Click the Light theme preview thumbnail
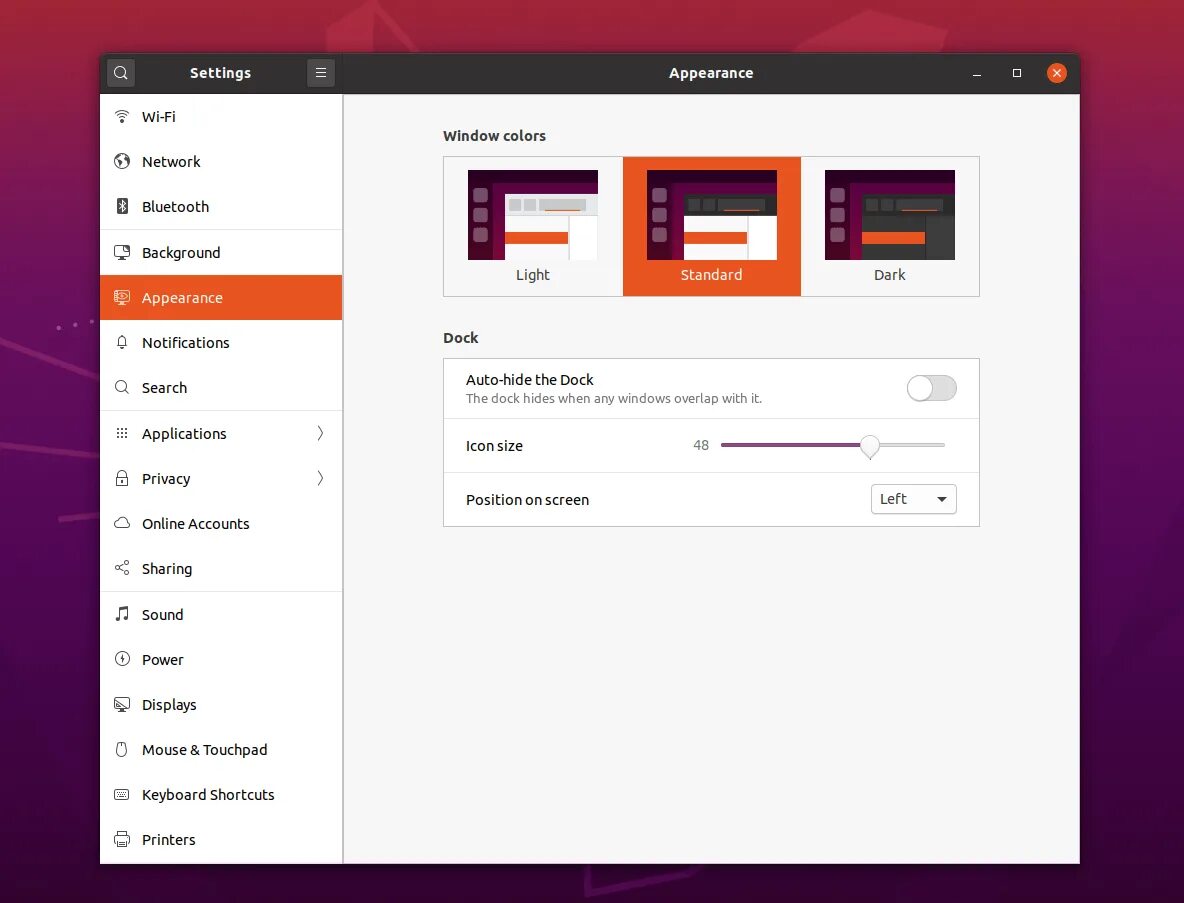Image resolution: width=1184 pixels, height=903 pixels. (533, 214)
